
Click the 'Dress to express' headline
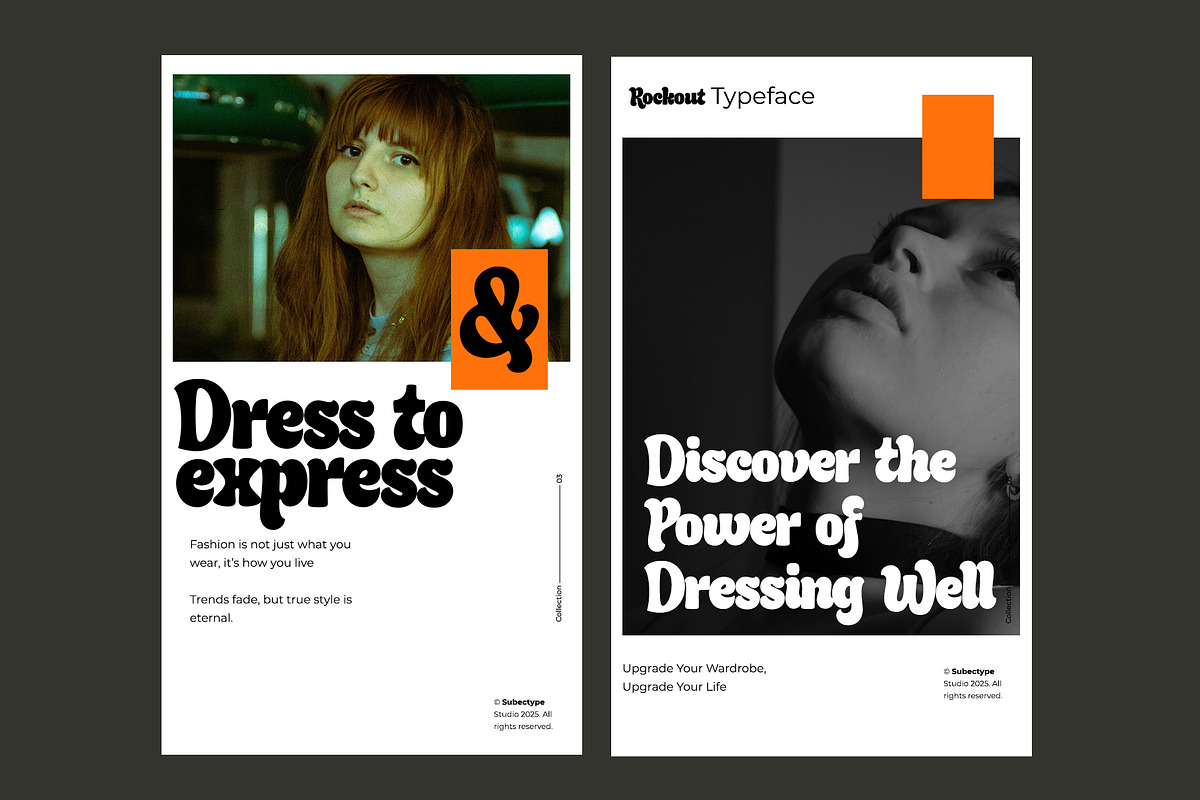(x=319, y=452)
